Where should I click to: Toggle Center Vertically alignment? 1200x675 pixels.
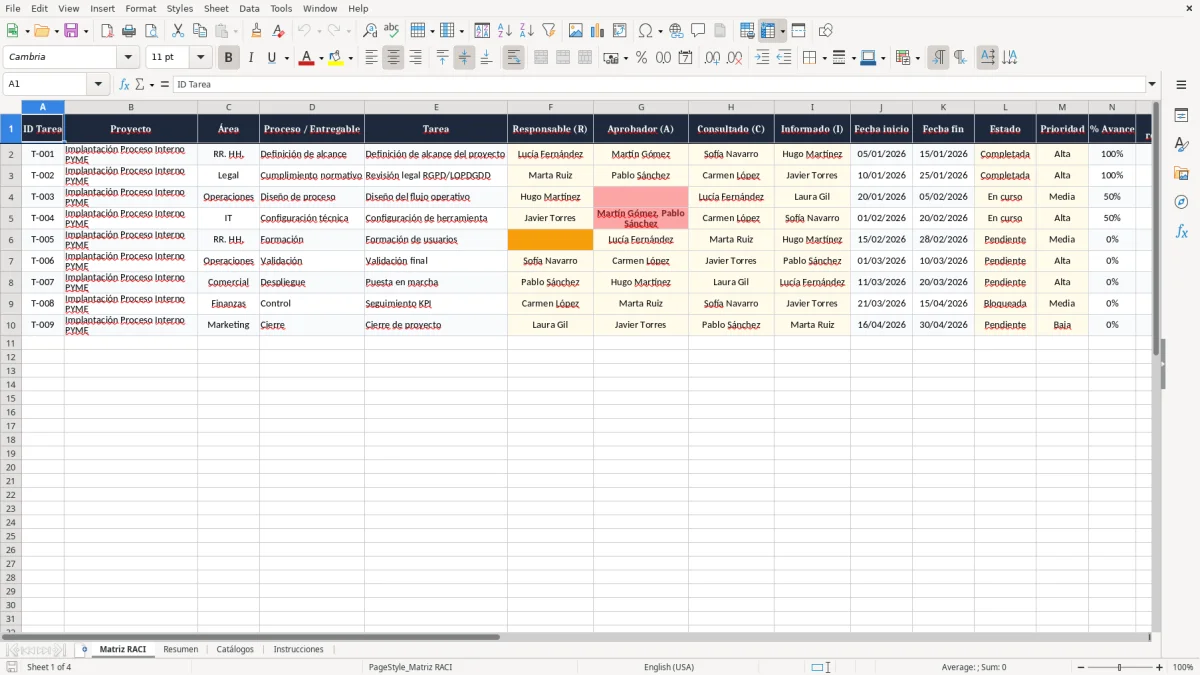coord(464,58)
